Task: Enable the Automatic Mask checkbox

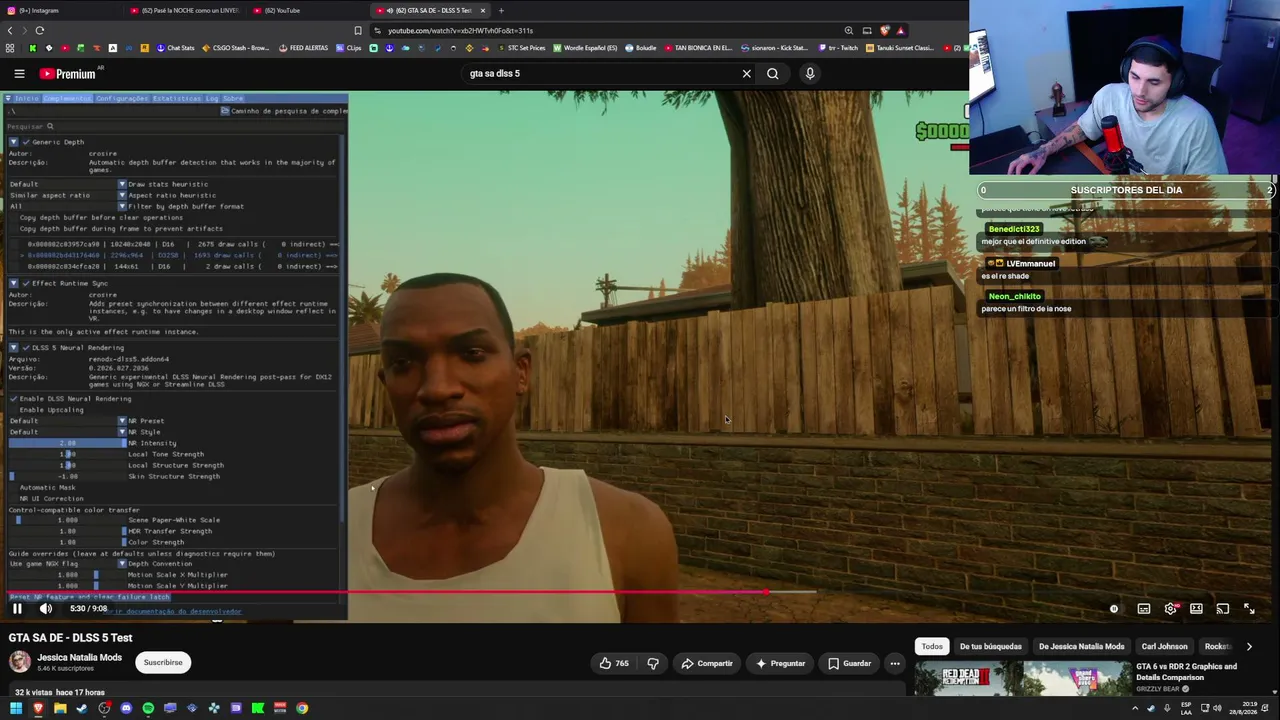Action: coord(14,487)
